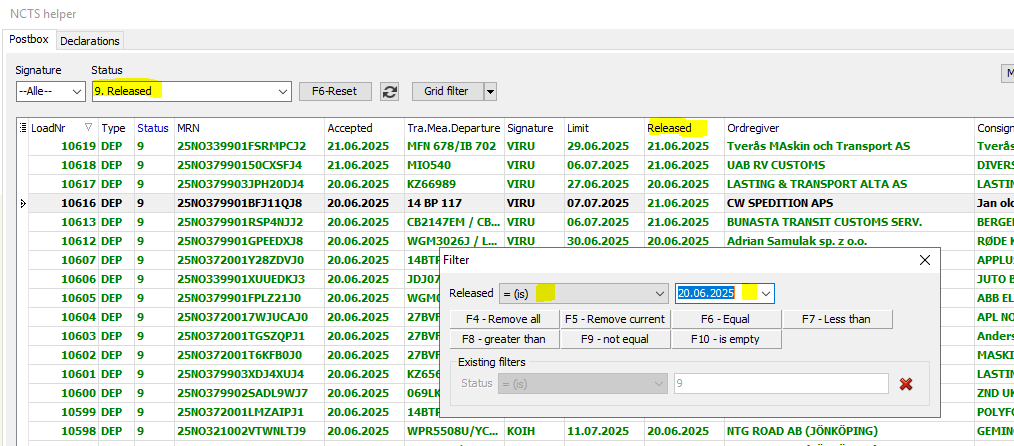The height and width of the screenshot is (446, 1014).
Task: Click the grid column chooser icon beside LoadNr
Action: coord(23,128)
